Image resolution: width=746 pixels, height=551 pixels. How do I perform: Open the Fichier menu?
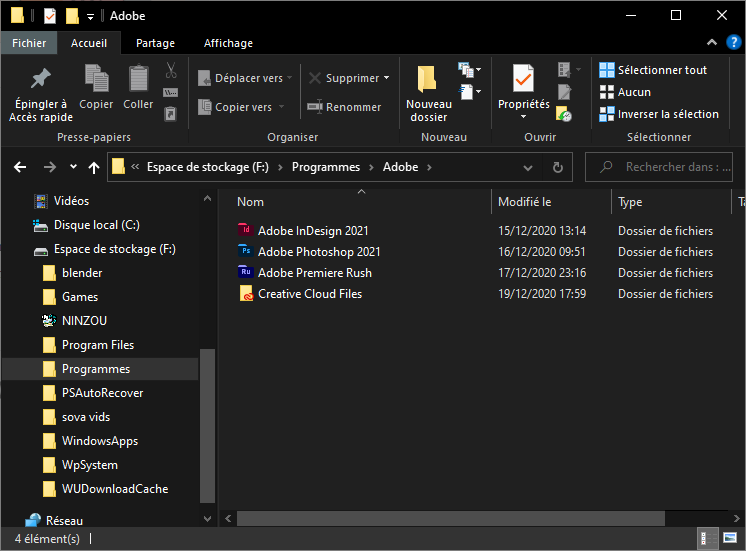coord(29,43)
